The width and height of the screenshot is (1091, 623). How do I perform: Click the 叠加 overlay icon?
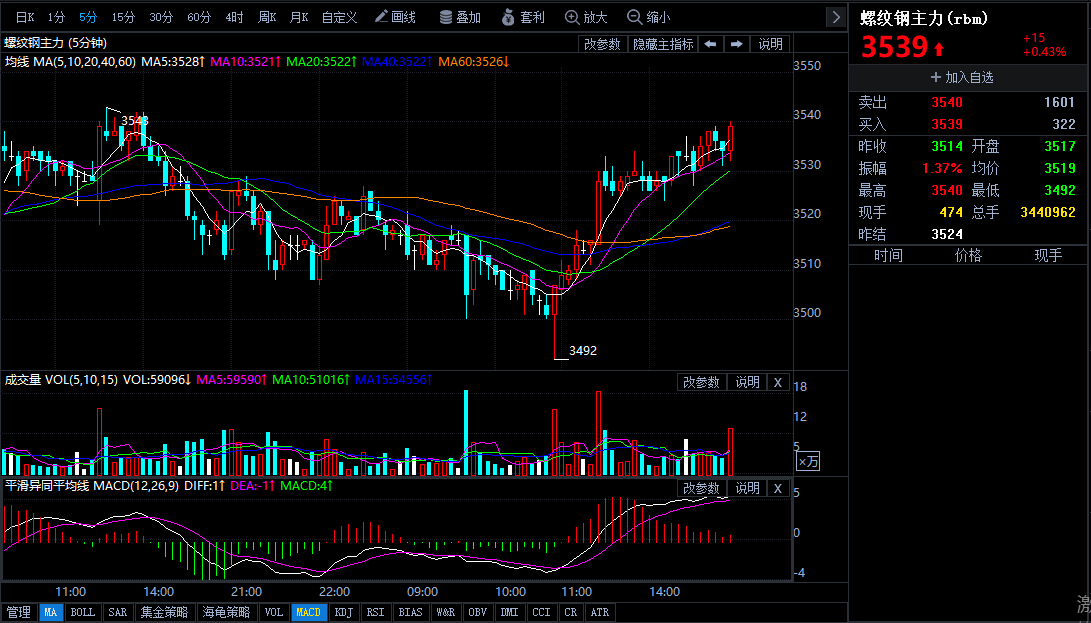click(460, 17)
